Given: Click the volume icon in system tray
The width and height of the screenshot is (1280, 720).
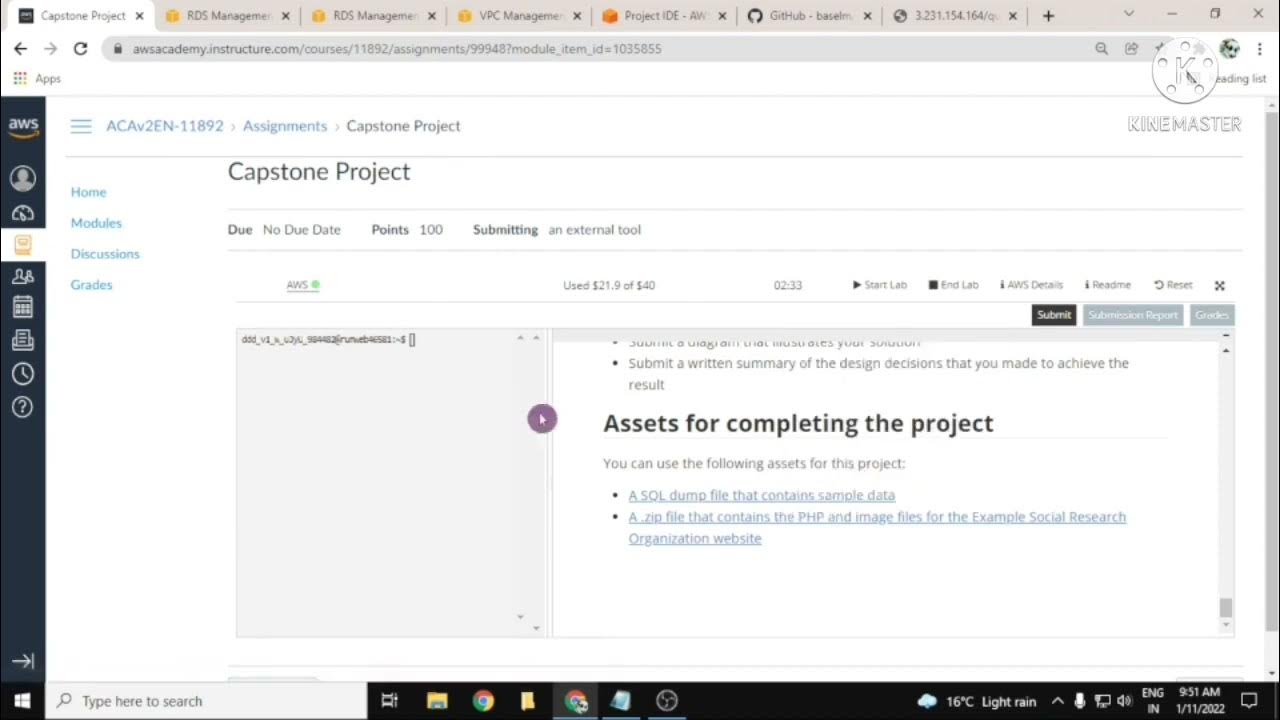Looking at the screenshot, I should click(1124, 701).
